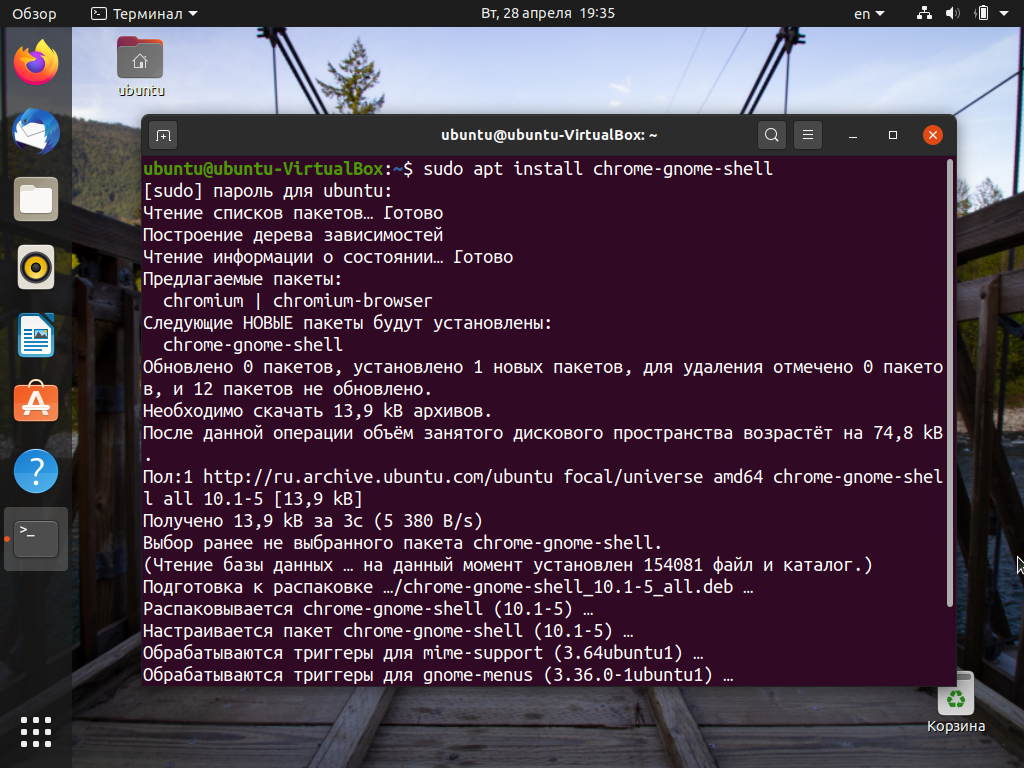Show applications grid button
This screenshot has height=768, width=1024.
point(36,732)
